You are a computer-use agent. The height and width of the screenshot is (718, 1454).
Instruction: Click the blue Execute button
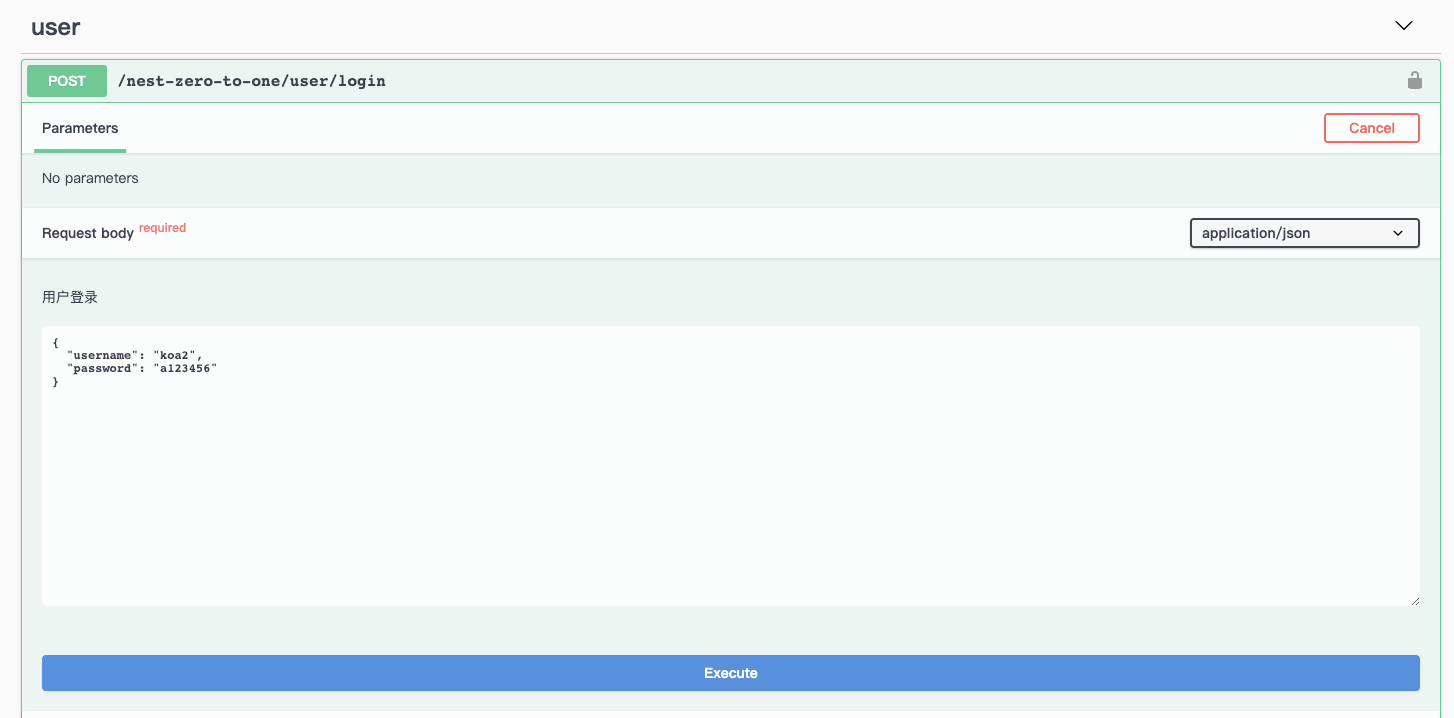[730, 673]
